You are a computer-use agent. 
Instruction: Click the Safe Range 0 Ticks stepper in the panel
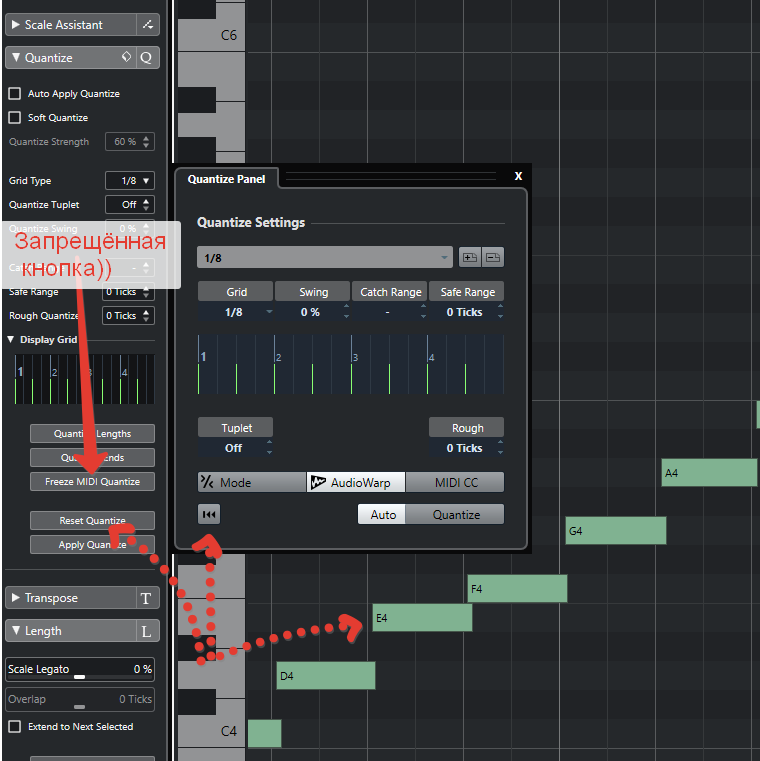click(500, 312)
